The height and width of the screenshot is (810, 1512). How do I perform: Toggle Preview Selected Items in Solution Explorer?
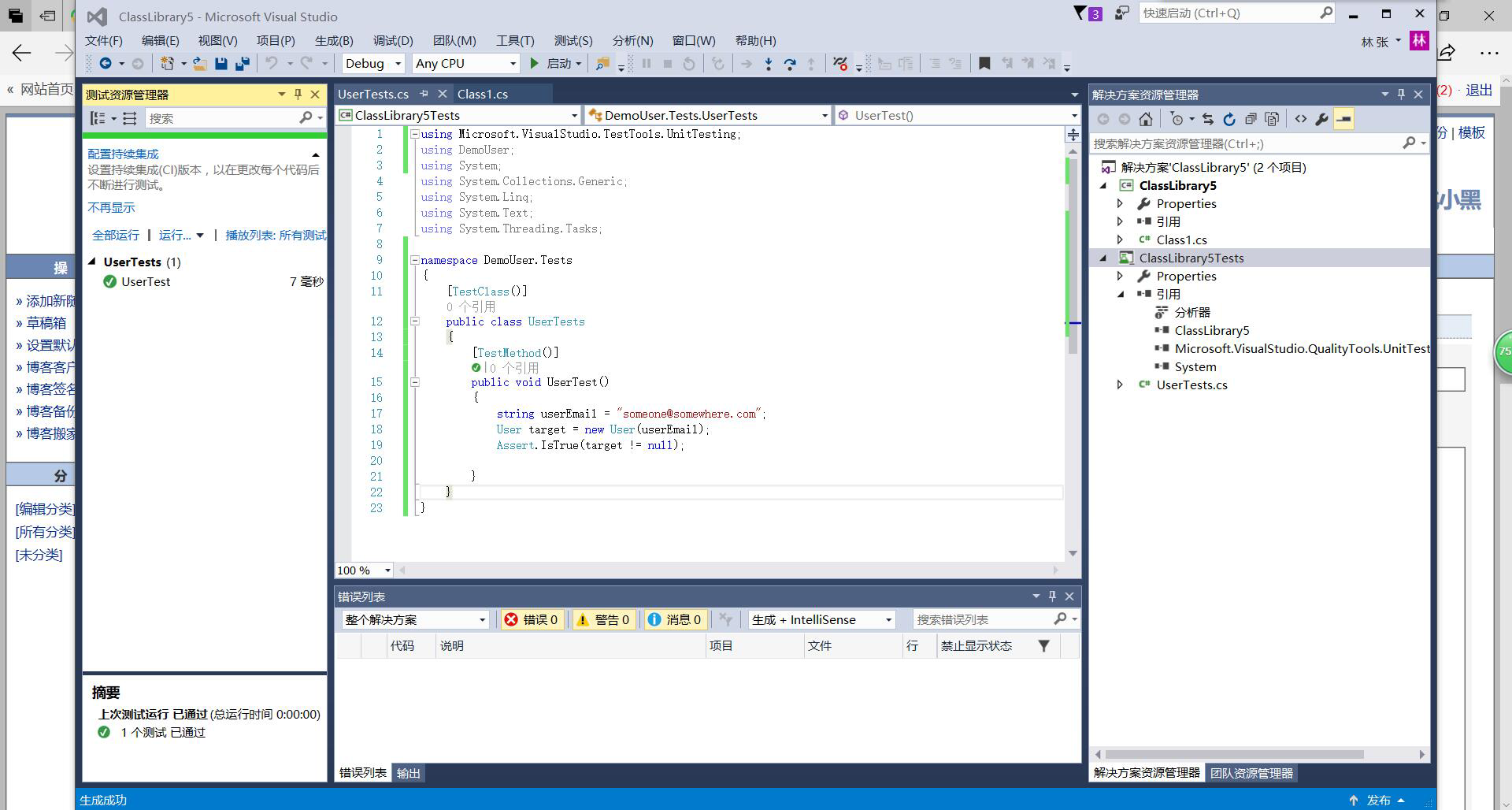point(1343,119)
